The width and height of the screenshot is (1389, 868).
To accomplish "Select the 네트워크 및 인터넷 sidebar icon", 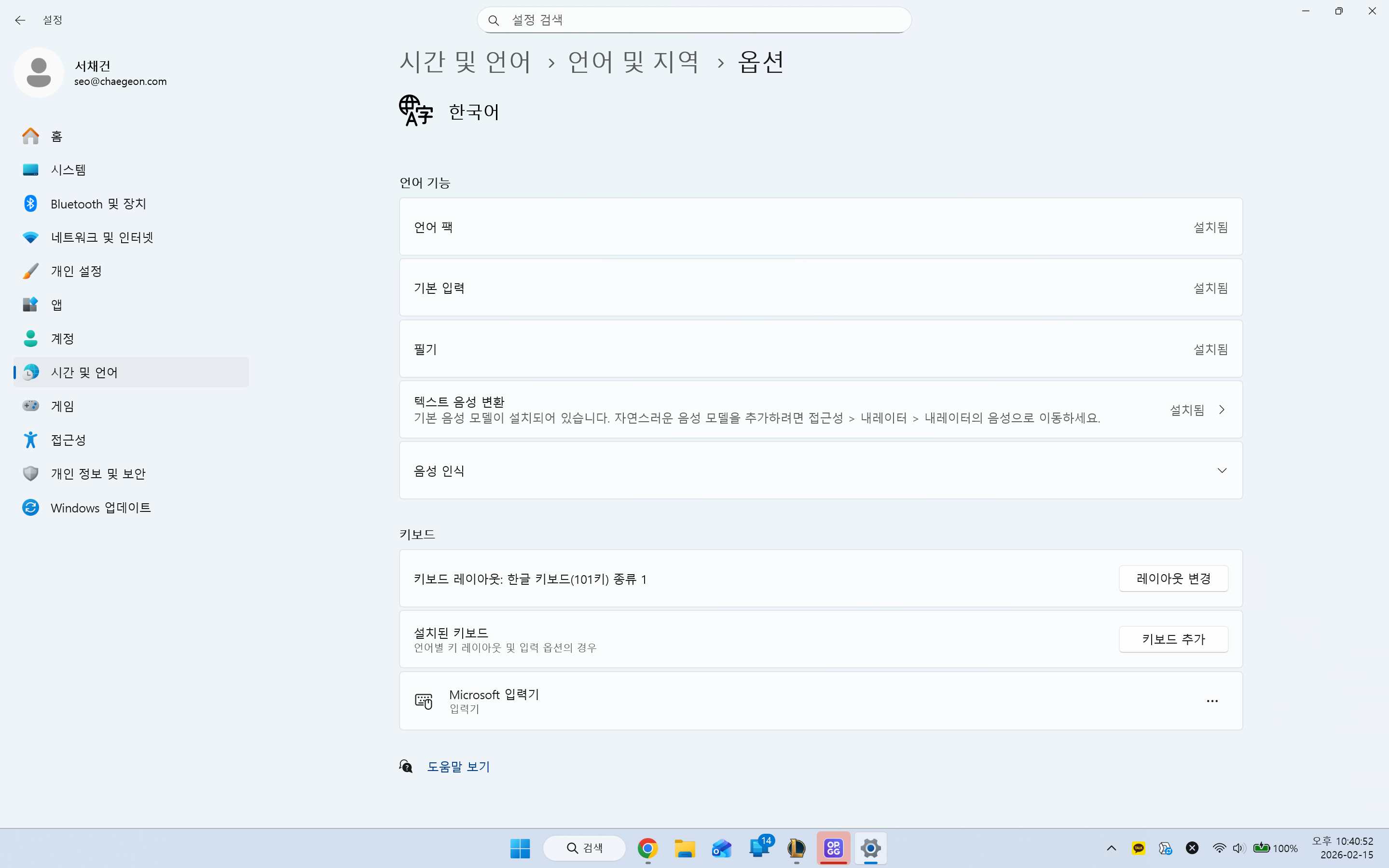I will coord(30,237).
